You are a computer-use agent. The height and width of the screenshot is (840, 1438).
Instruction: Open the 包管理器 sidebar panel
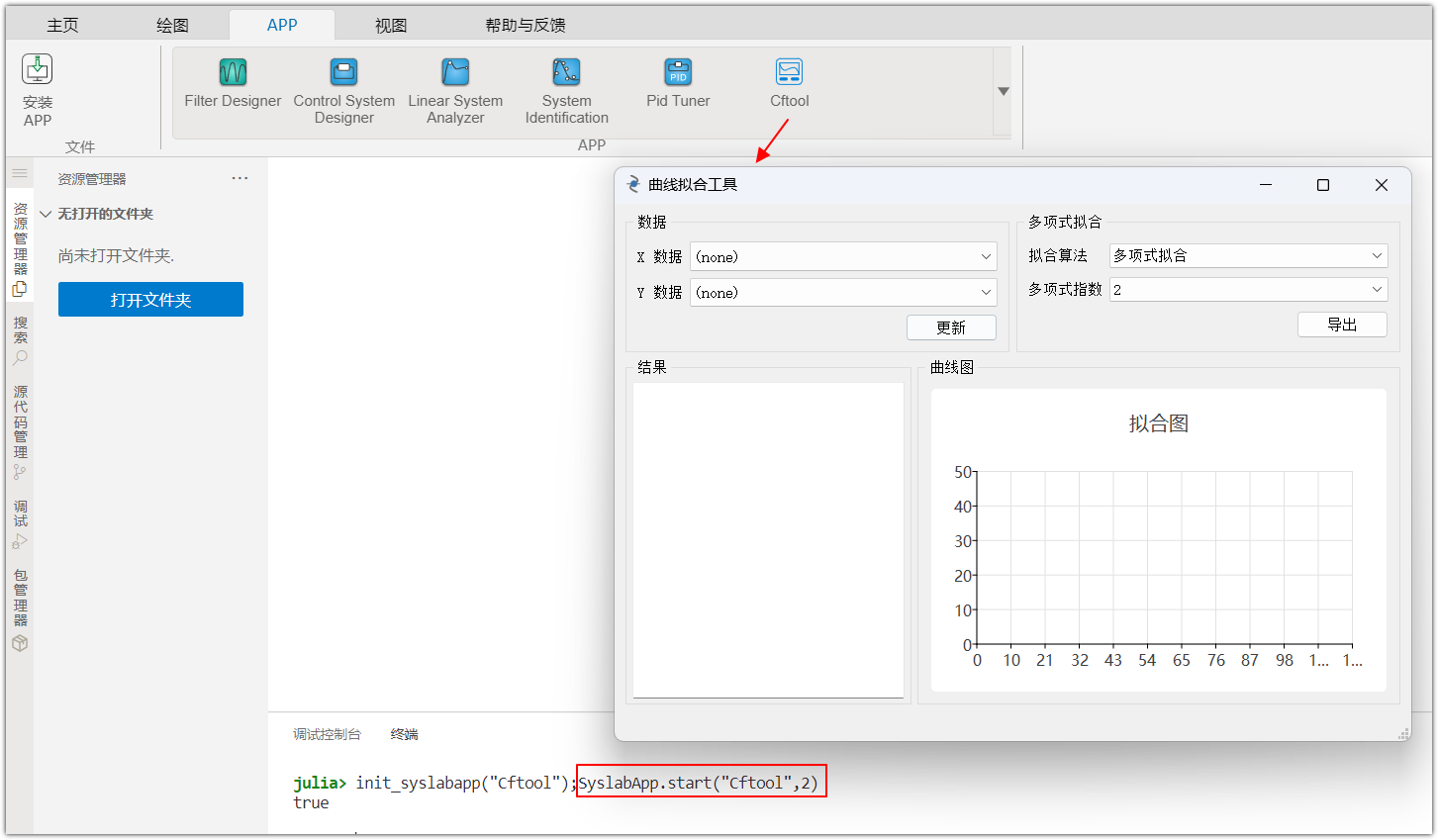(x=20, y=610)
